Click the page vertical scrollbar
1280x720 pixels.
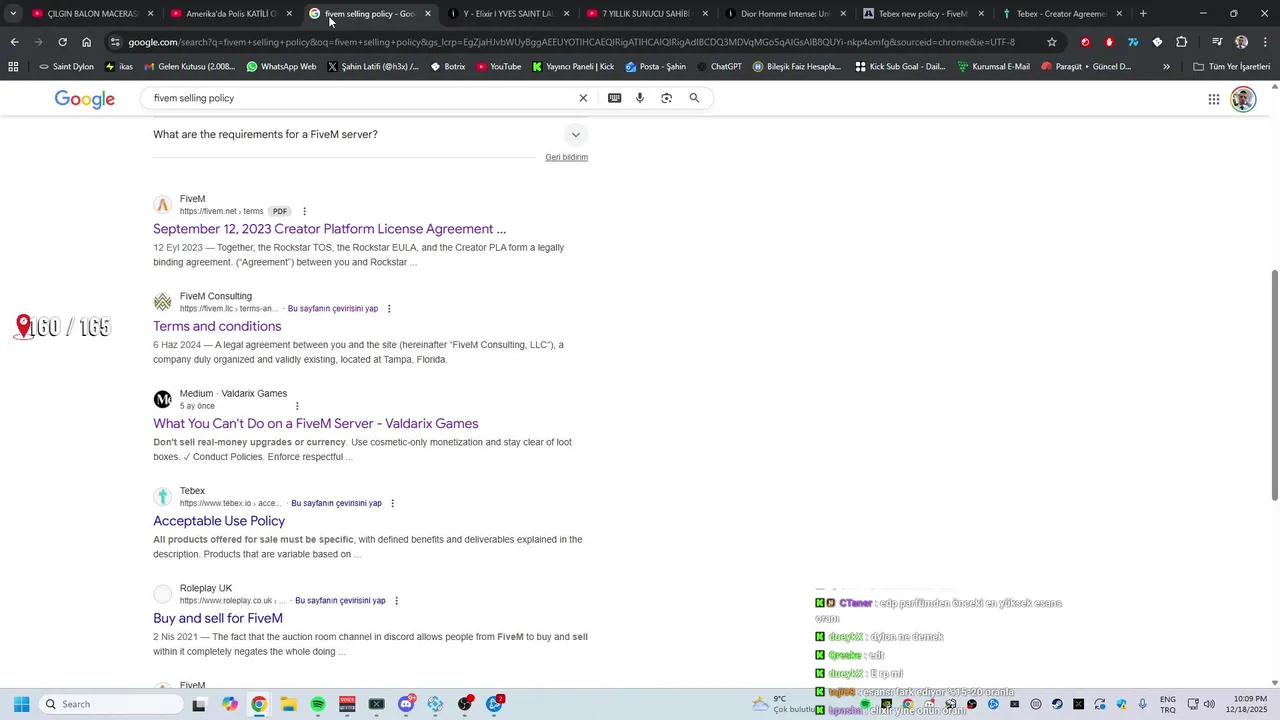pyautogui.click(x=1274, y=385)
